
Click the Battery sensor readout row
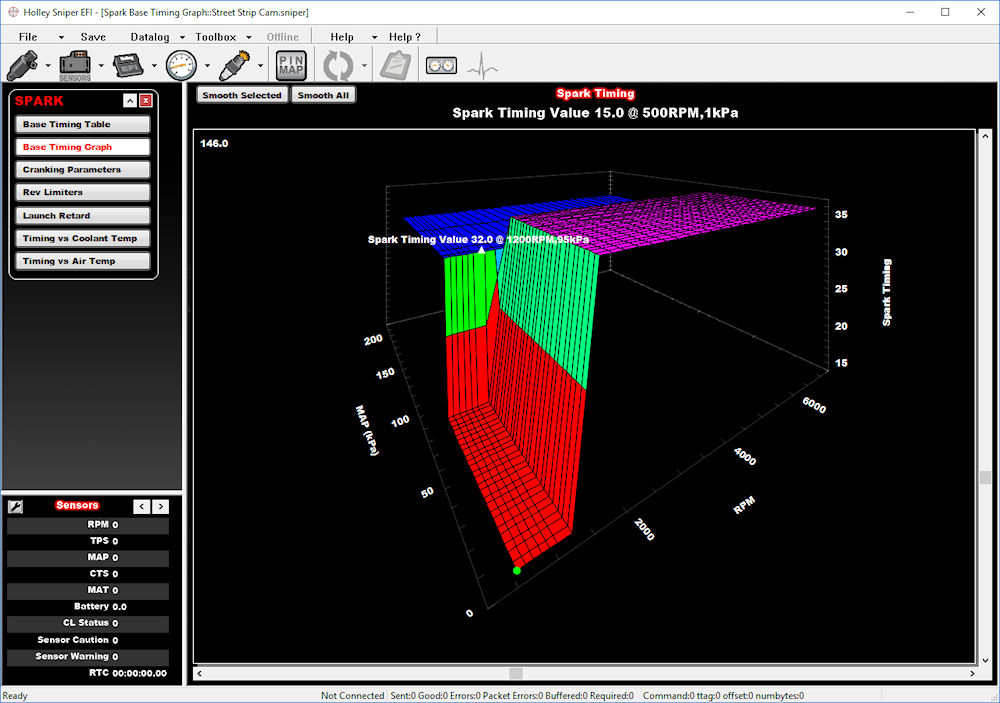tap(88, 607)
